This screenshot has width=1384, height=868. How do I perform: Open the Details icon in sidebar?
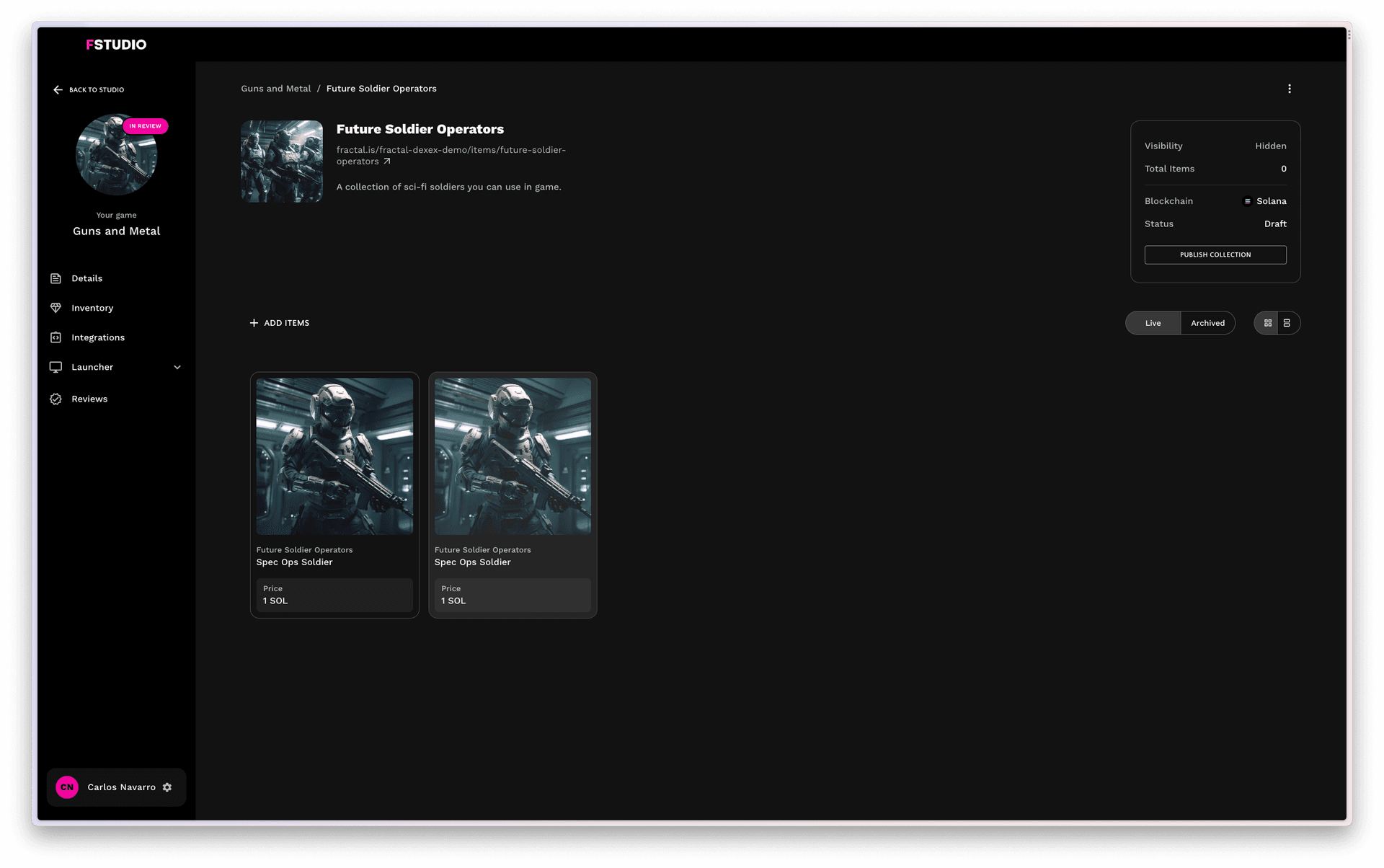click(x=56, y=278)
